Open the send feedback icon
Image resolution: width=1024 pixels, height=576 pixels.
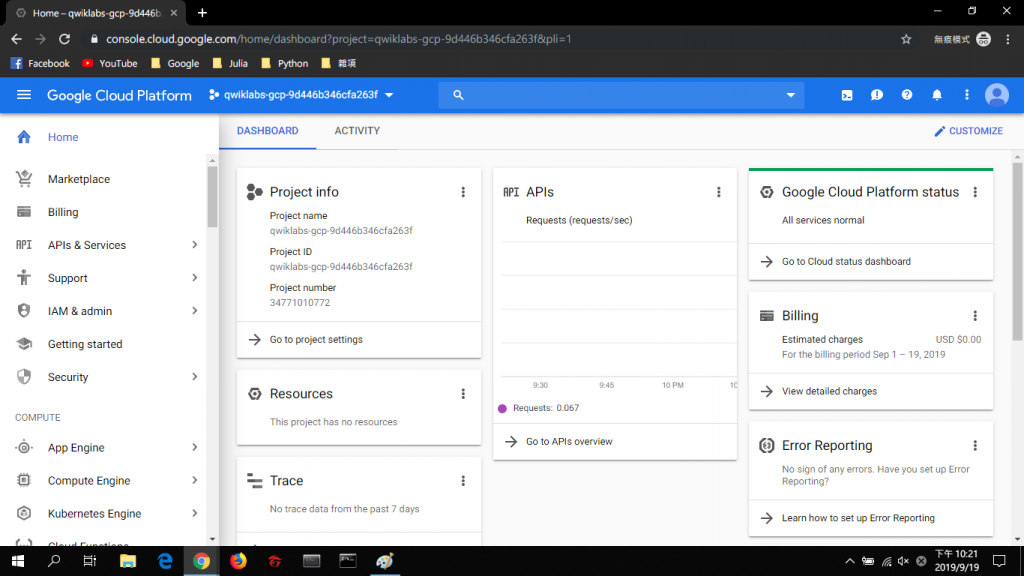coord(877,95)
